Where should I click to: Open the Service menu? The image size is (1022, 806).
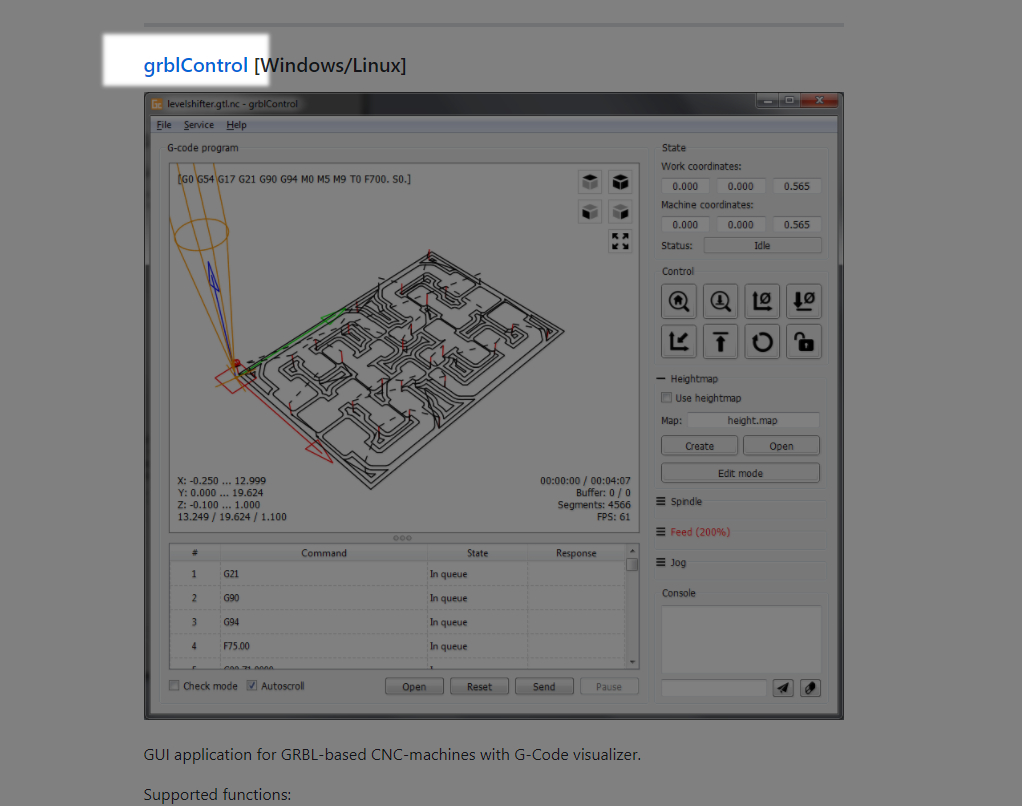pos(199,124)
